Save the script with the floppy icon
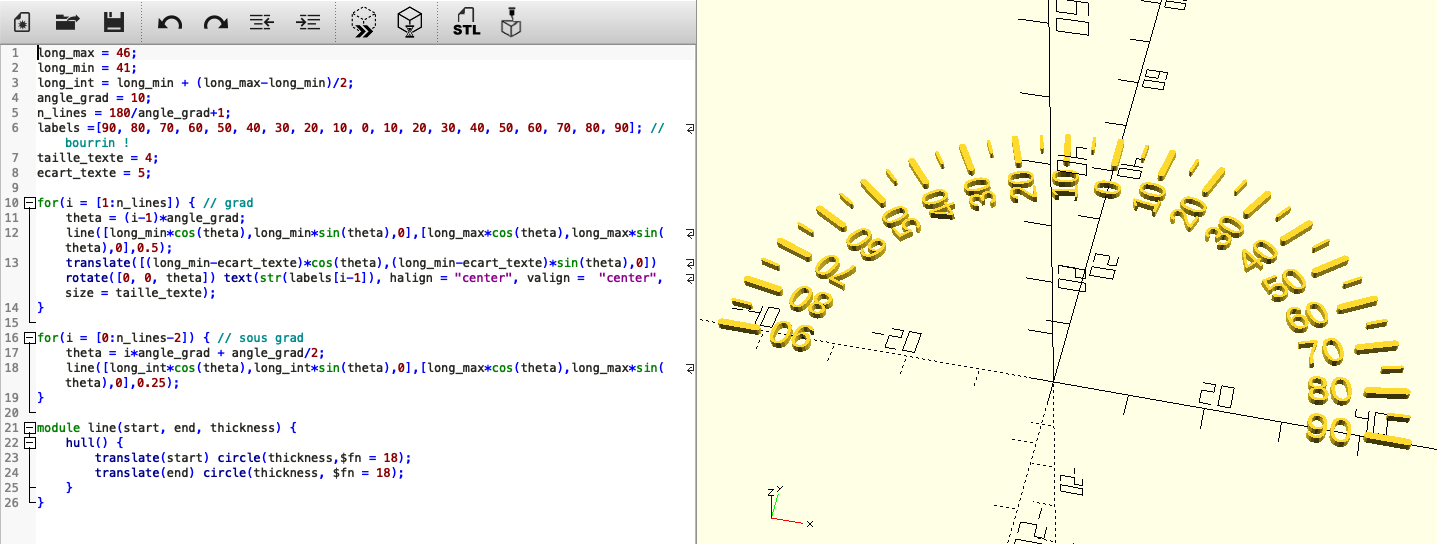The width and height of the screenshot is (1437, 544). (114, 22)
